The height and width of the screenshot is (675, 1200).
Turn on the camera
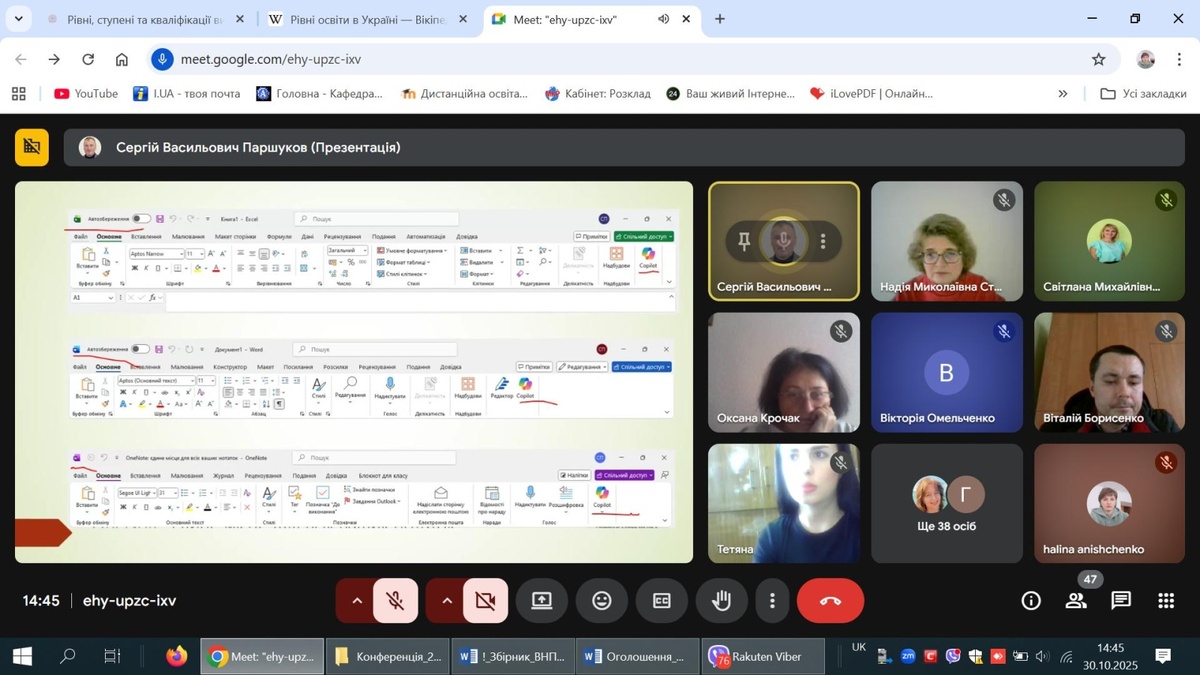coord(486,601)
